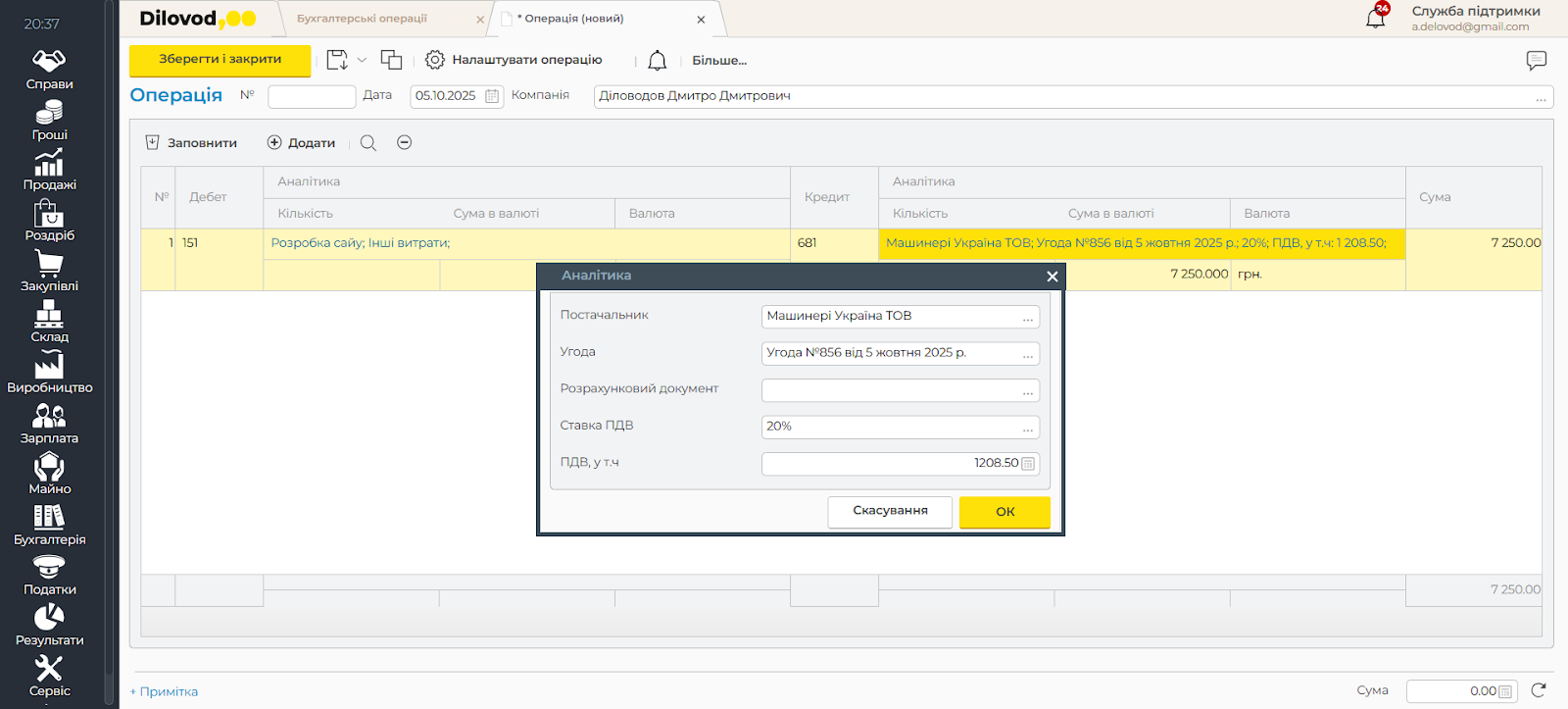Click the search magnifier icon above table
This screenshot has height=709, width=1568.
(x=368, y=143)
